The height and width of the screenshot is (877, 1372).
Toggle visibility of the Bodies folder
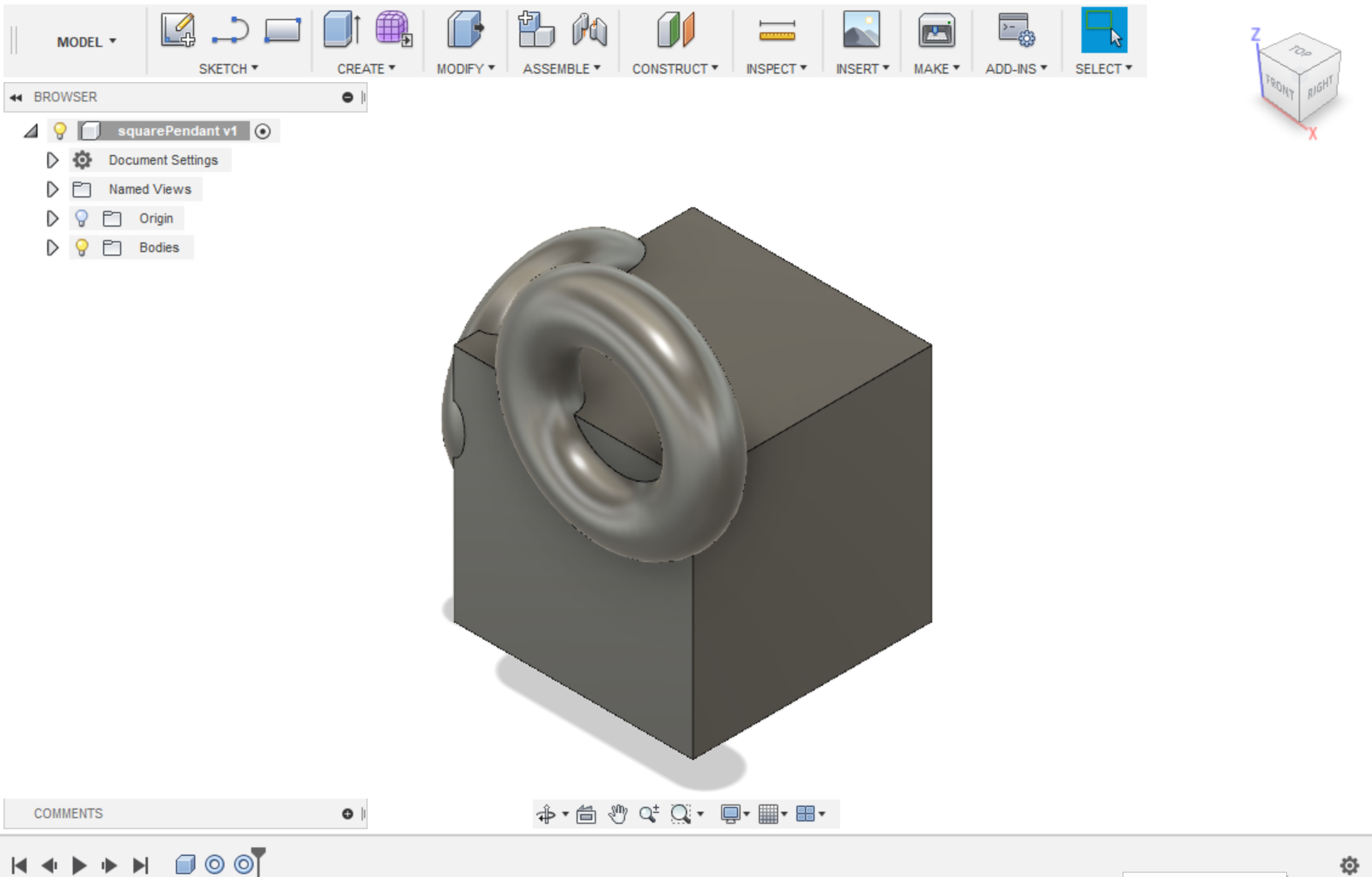(81, 247)
